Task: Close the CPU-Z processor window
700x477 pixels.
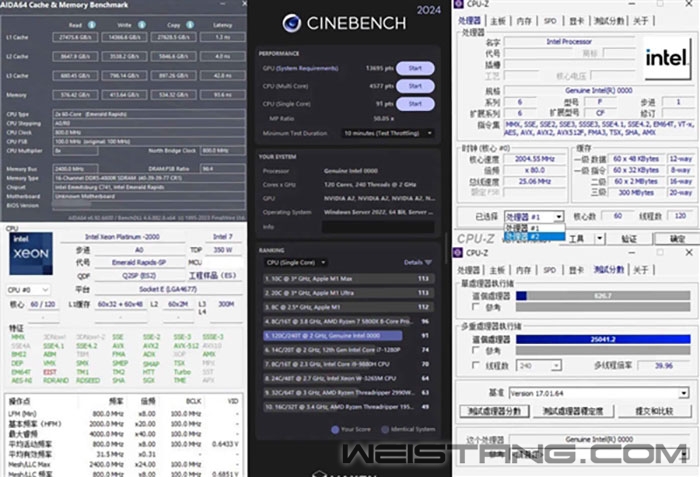Action: coord(689,4)
